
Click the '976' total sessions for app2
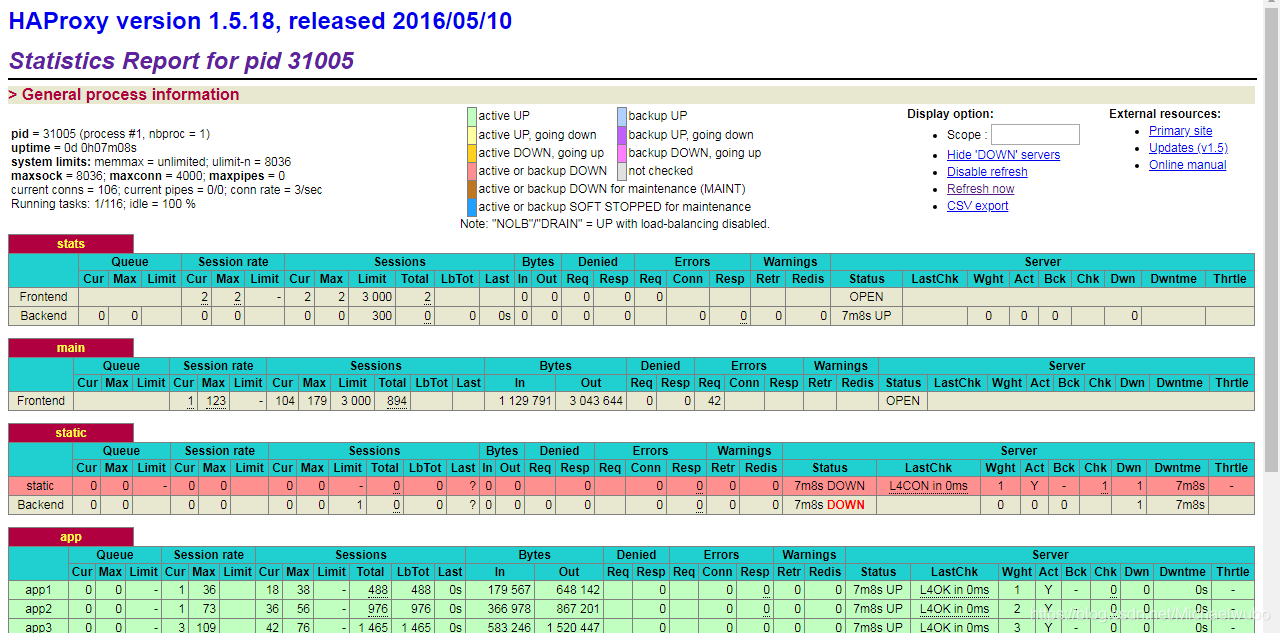coord(378,609)
